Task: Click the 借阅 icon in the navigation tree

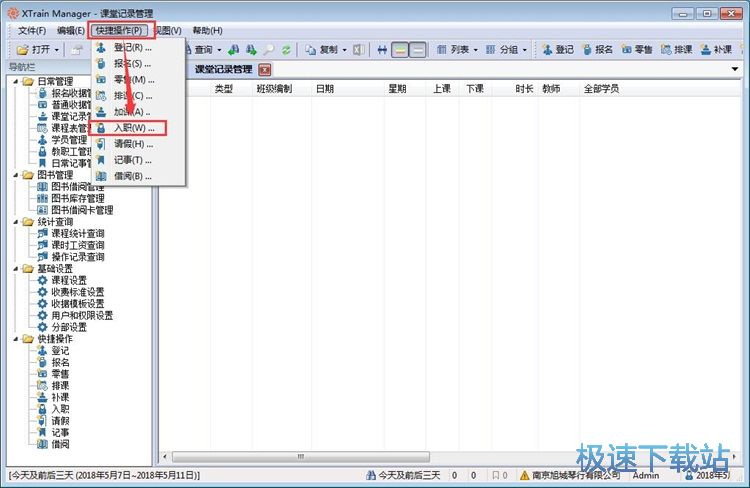Action: point(43,444)
